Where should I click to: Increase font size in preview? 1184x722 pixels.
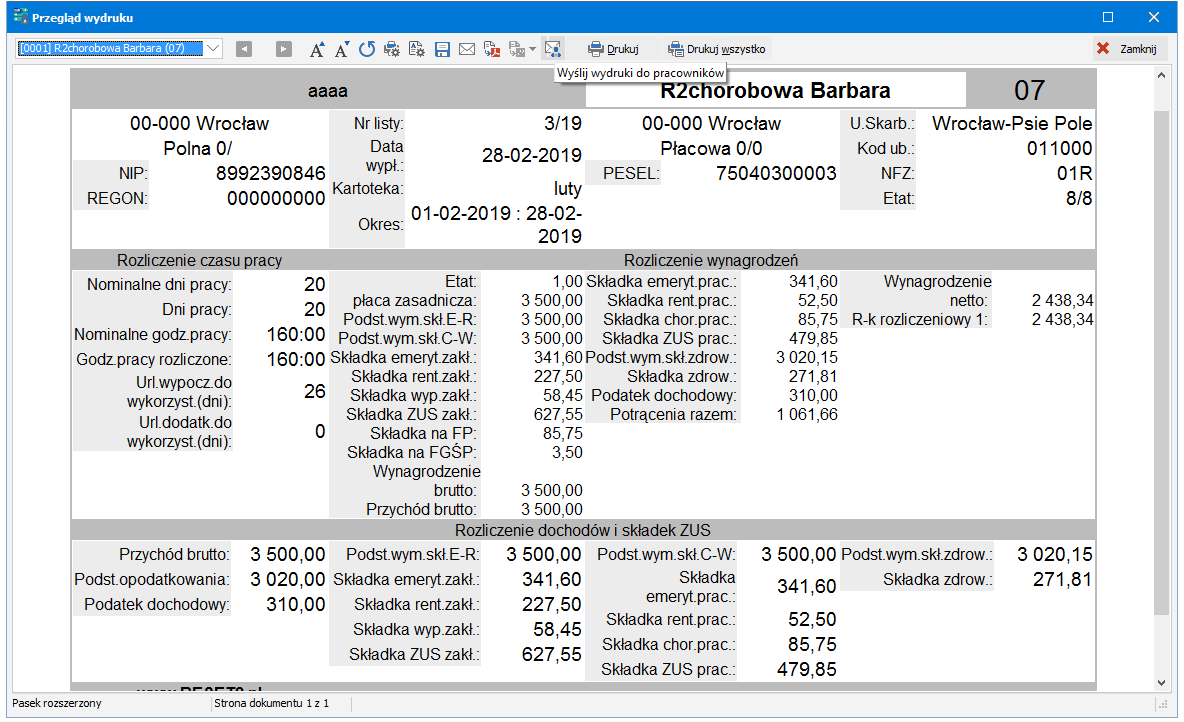317,48
